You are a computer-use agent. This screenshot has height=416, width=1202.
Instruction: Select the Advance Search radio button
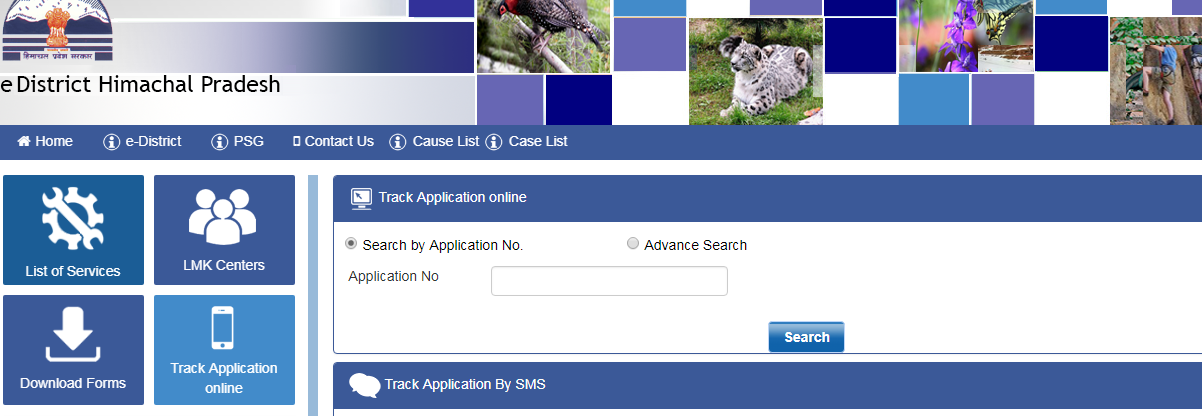pos(633,243)
